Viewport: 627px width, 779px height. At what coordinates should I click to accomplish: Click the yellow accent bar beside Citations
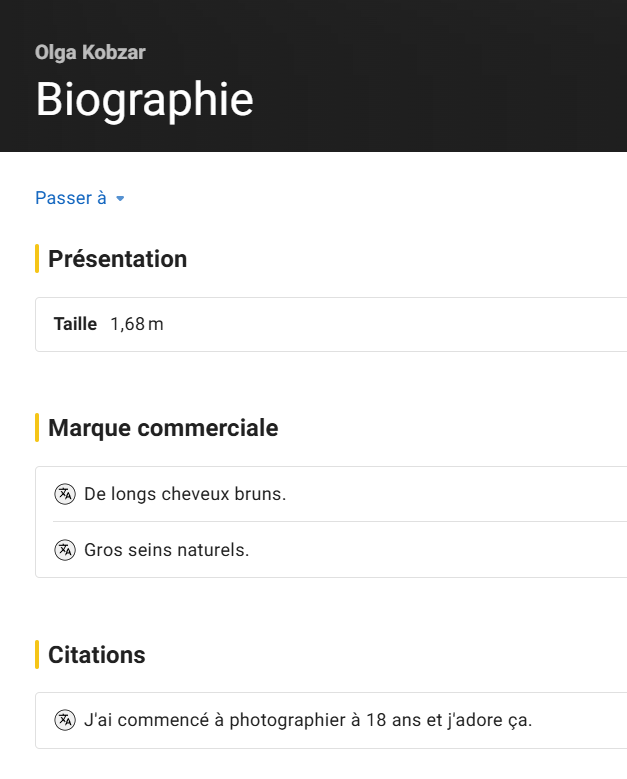tap(37, 655)
